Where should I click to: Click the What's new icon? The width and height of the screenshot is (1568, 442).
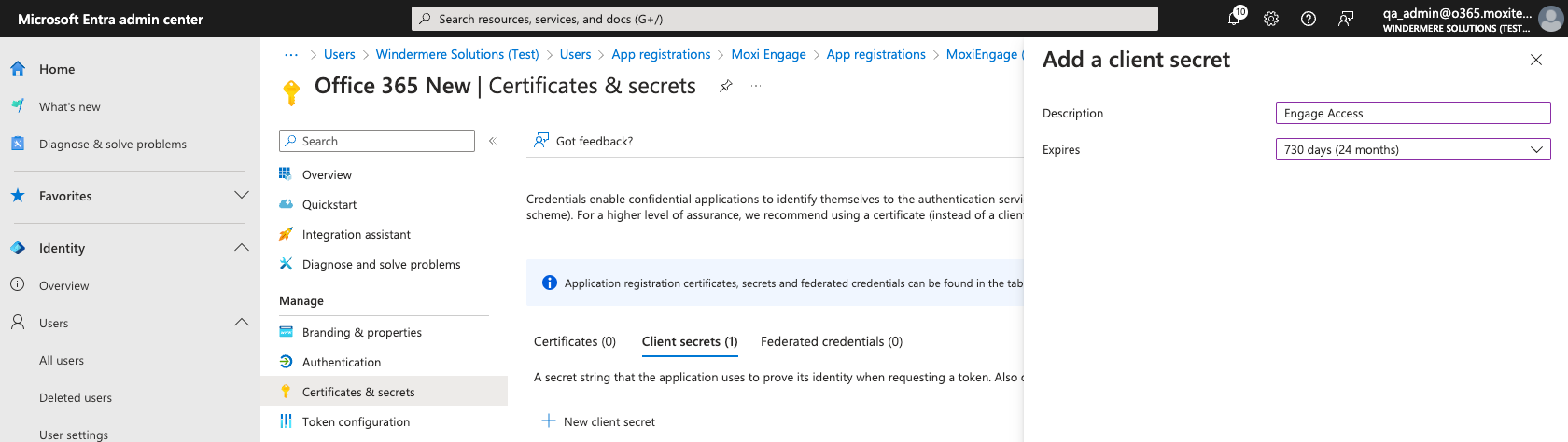18,106
